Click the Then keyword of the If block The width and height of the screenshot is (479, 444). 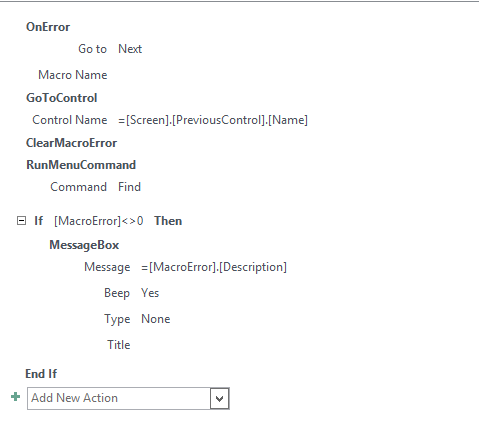point(168,221)
